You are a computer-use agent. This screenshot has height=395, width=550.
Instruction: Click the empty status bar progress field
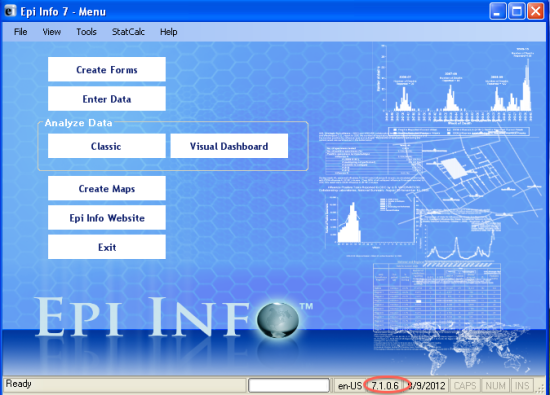point(289,386)
